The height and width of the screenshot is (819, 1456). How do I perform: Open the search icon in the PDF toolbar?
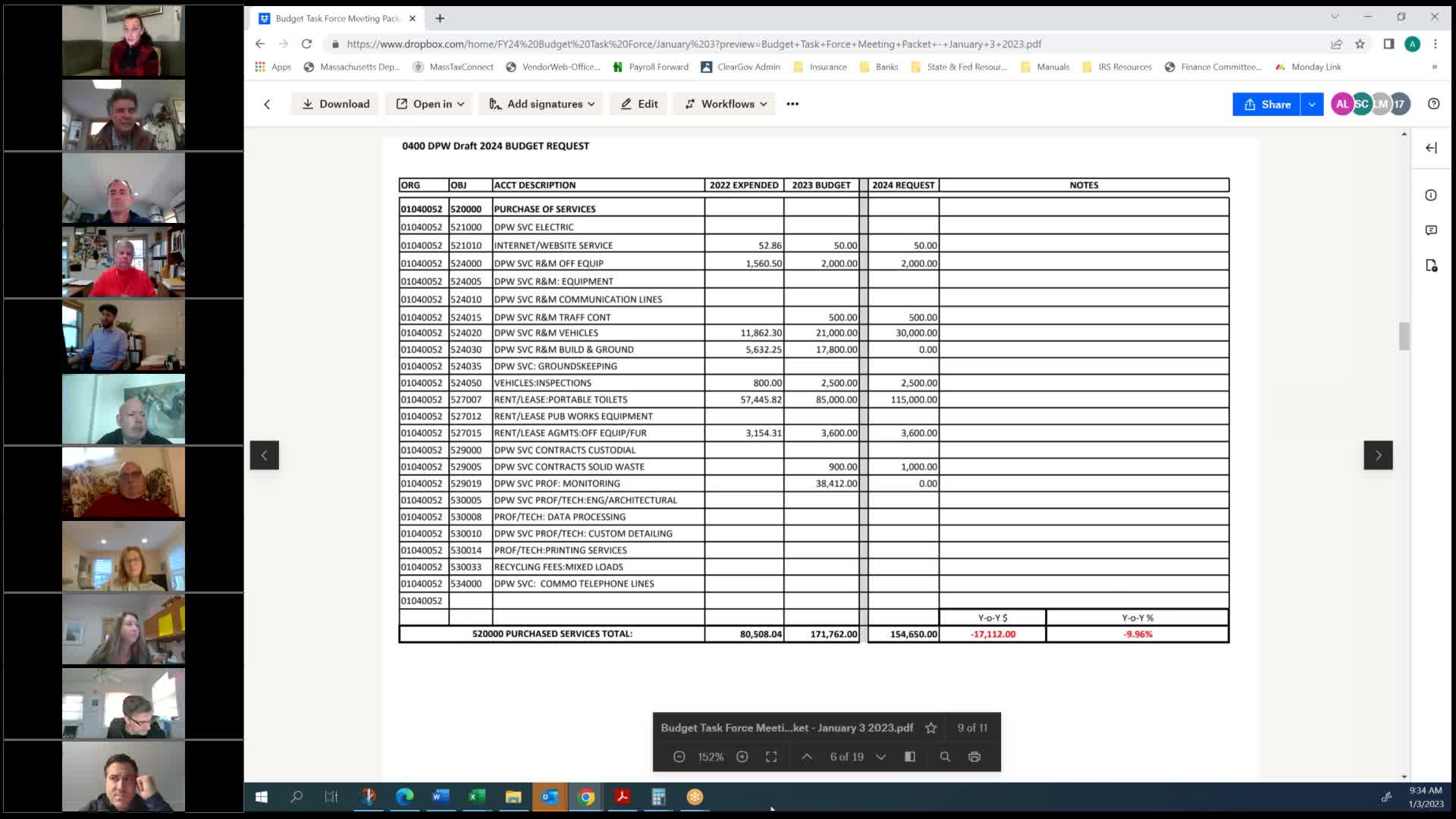[945, 756]
